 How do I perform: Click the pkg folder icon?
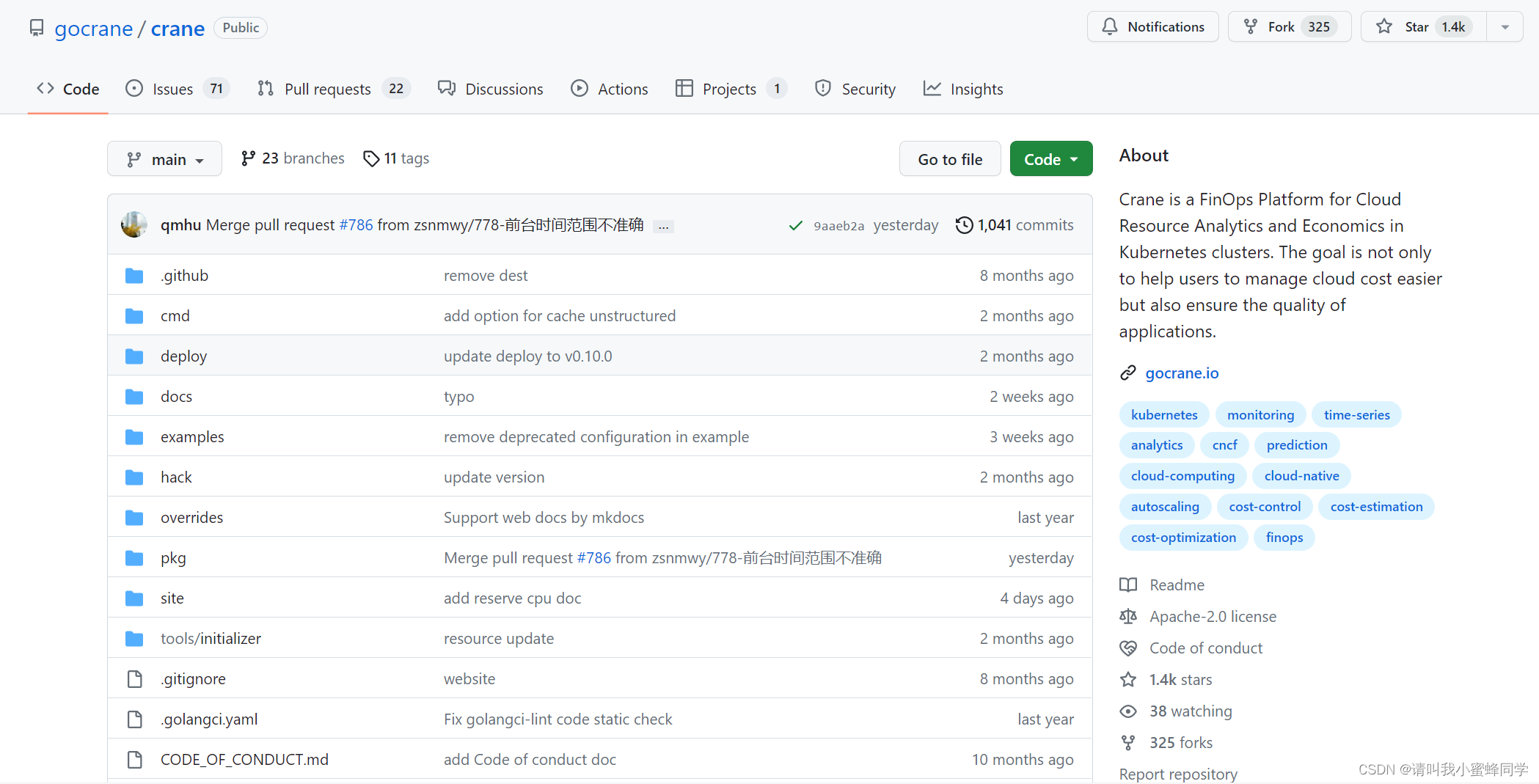click(x=134, y=558)
